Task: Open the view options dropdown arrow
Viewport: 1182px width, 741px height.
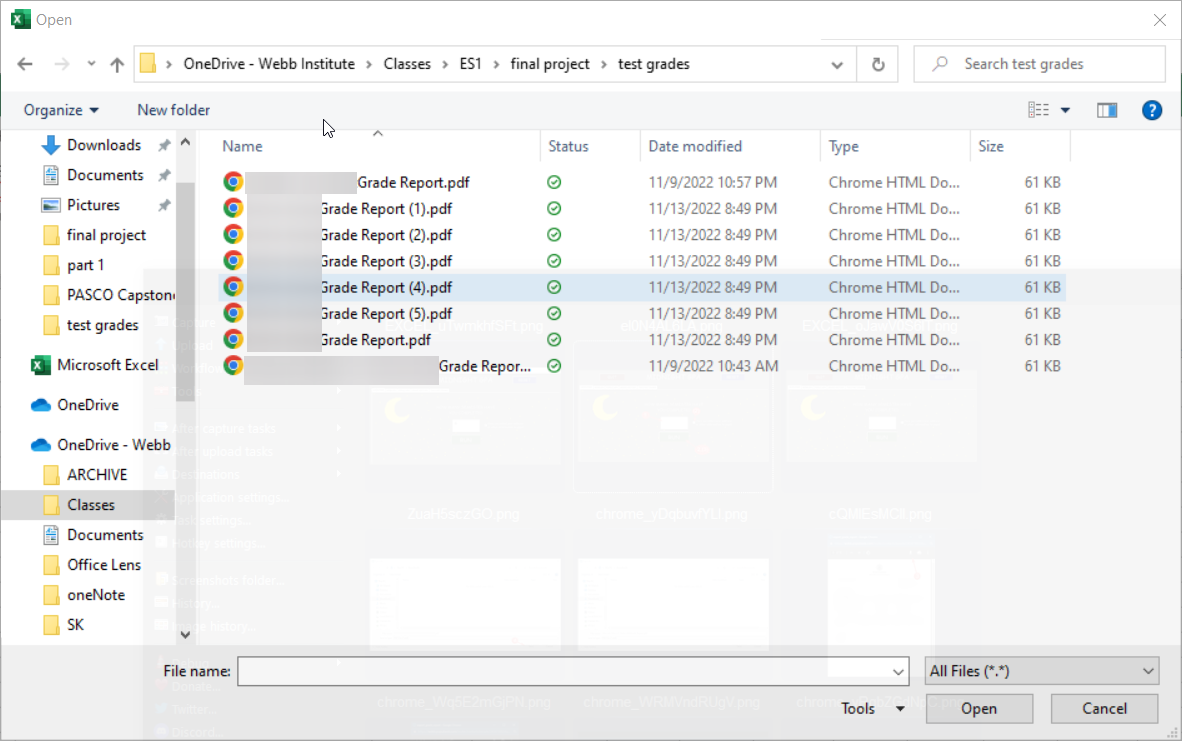Action: click(x=1066, y=110)
